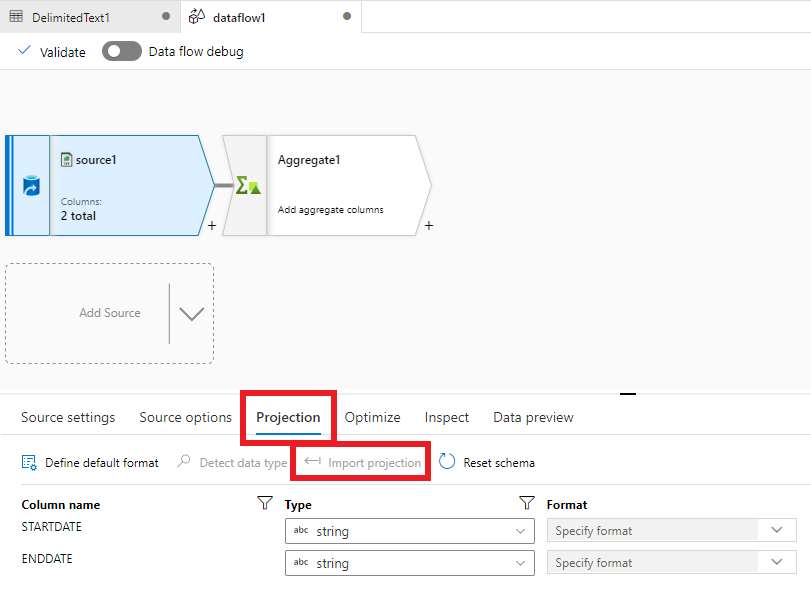811x598 pixels.
Task: Click Import projection
Action: click(363, 462)
